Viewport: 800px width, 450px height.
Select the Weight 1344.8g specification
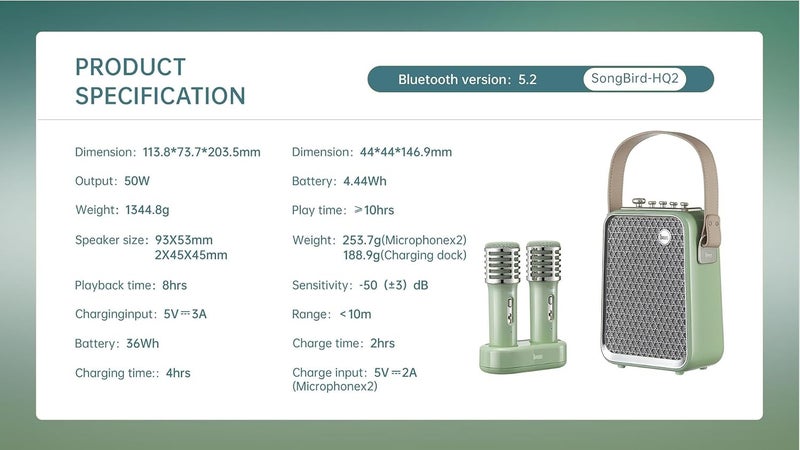[122, 210]
